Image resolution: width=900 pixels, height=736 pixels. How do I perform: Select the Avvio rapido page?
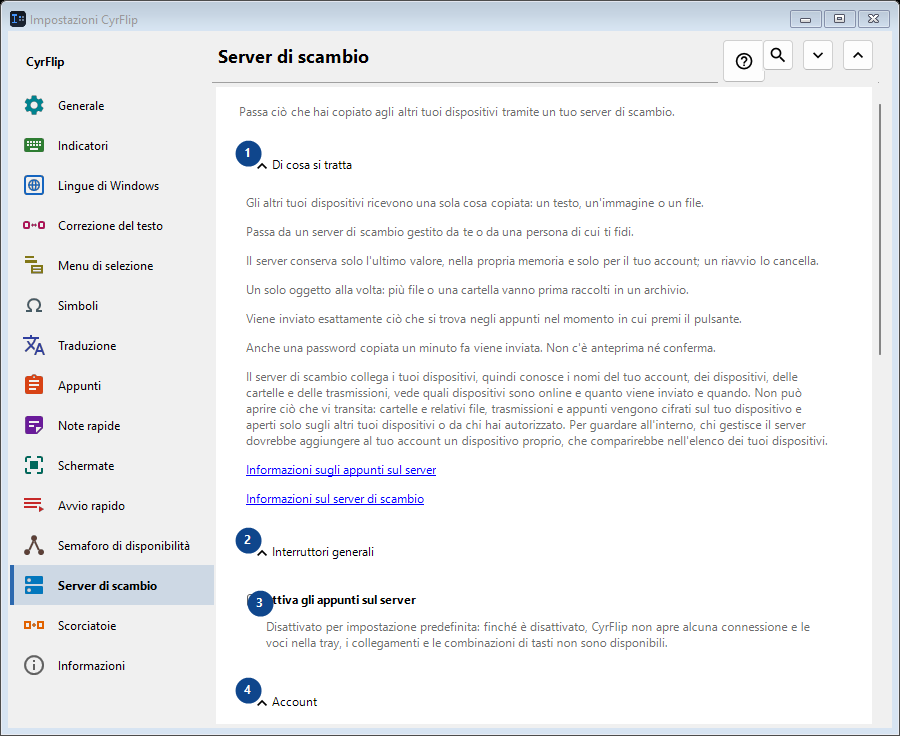[x=112, y=505]
